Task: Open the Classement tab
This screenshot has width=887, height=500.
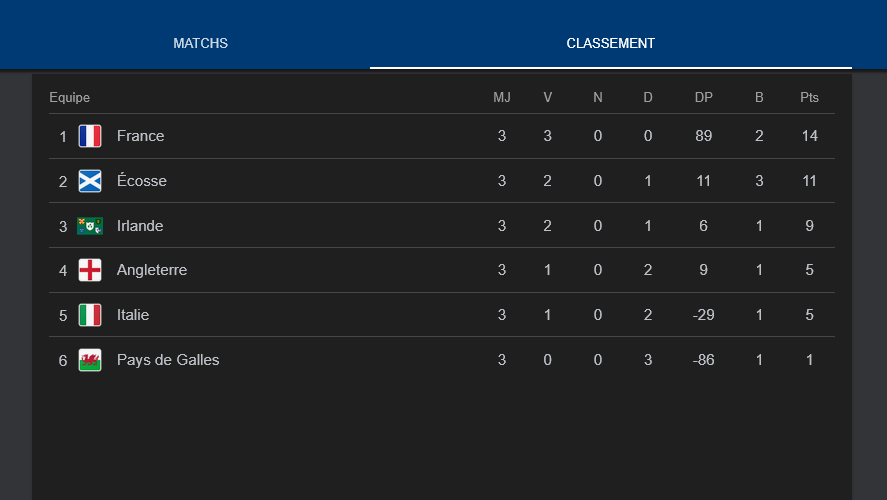Action: click(610, 43)
